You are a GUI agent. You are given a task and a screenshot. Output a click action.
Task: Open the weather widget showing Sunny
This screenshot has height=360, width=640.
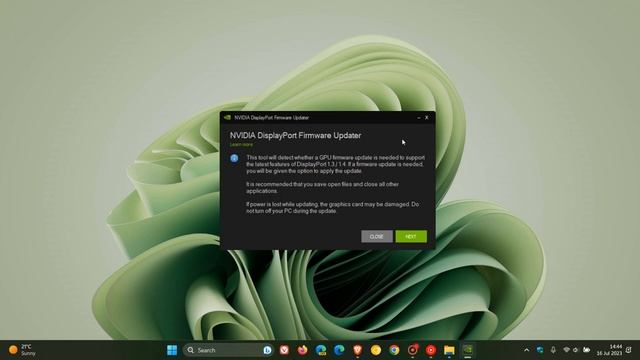click(22, 350)
